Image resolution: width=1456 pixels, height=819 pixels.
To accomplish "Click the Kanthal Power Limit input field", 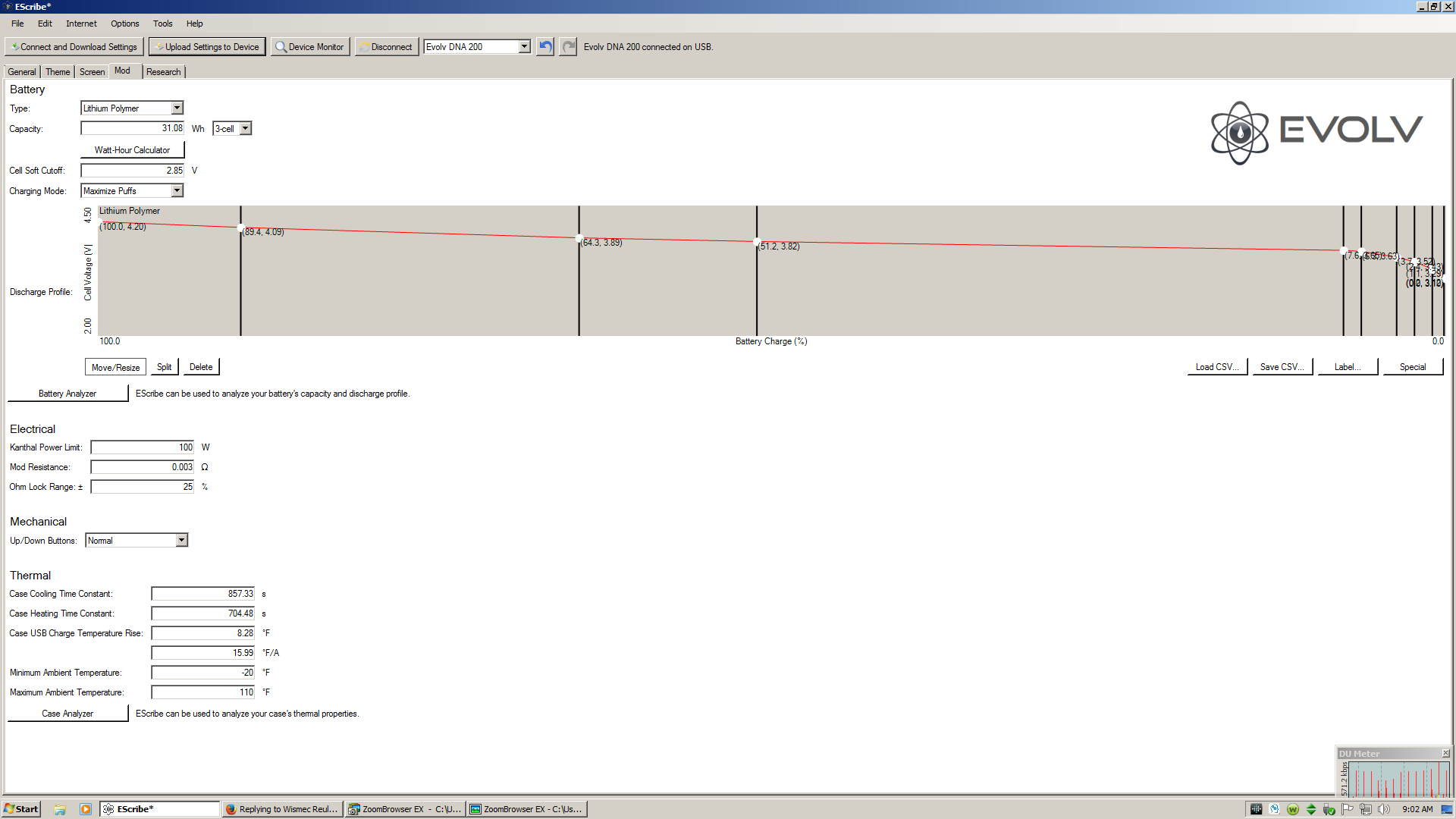I will click(142, 447).
